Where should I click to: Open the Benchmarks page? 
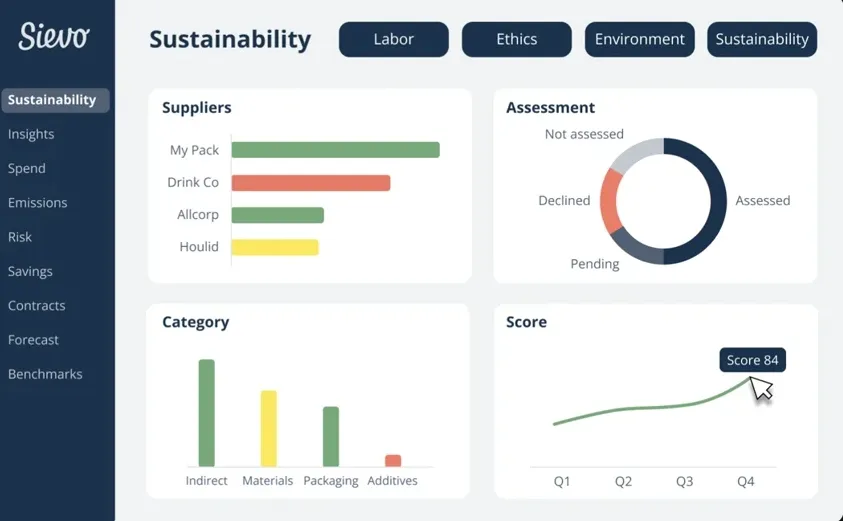(x=45, y=374)
